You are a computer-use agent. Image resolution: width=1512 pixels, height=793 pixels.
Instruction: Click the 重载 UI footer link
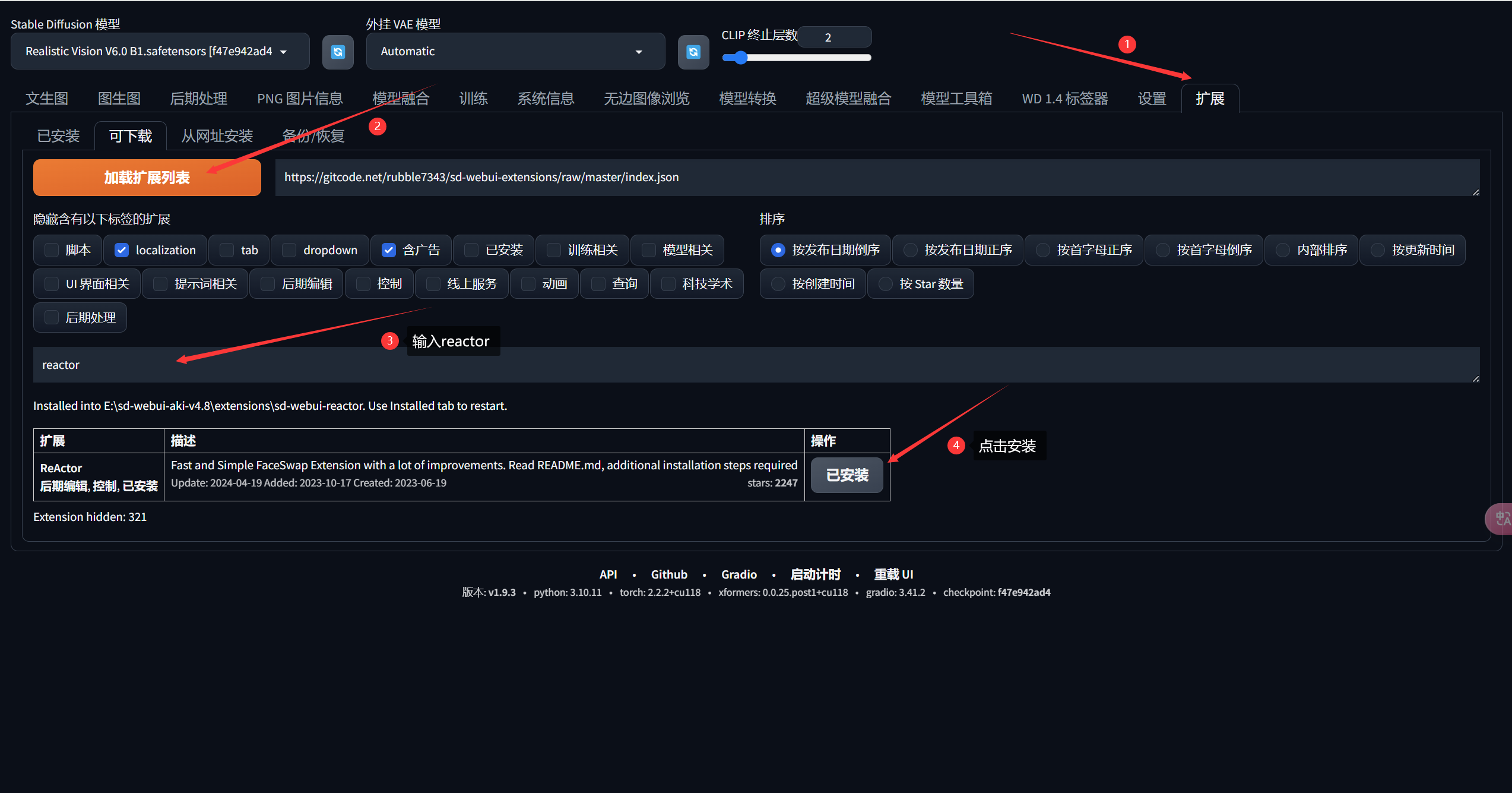pyautogui.click(x=893, y=574)
